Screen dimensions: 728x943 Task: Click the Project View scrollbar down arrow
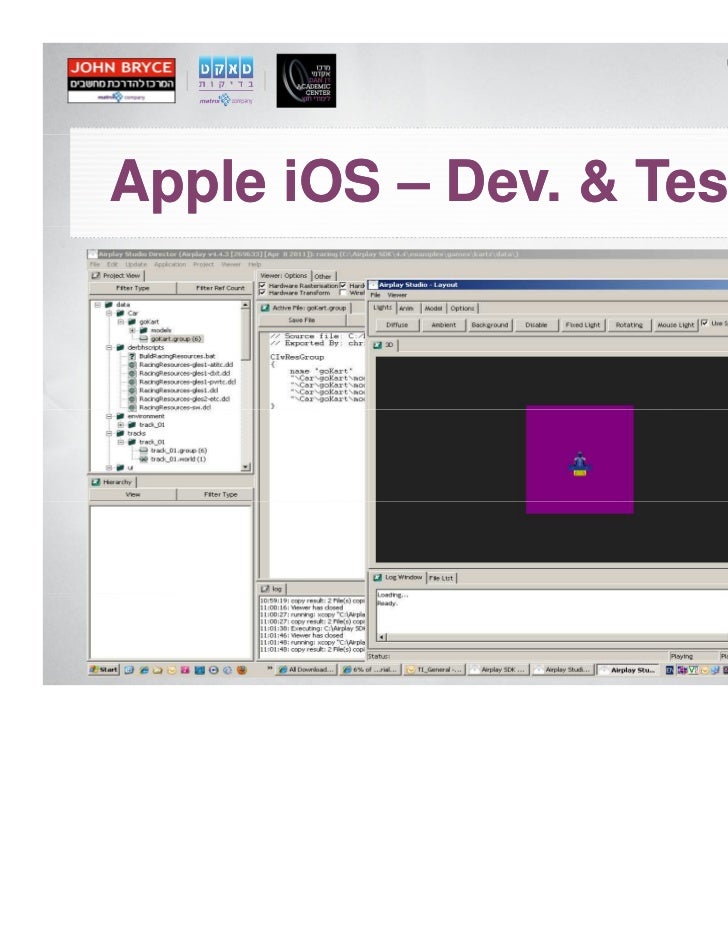[x=245, y=467]
